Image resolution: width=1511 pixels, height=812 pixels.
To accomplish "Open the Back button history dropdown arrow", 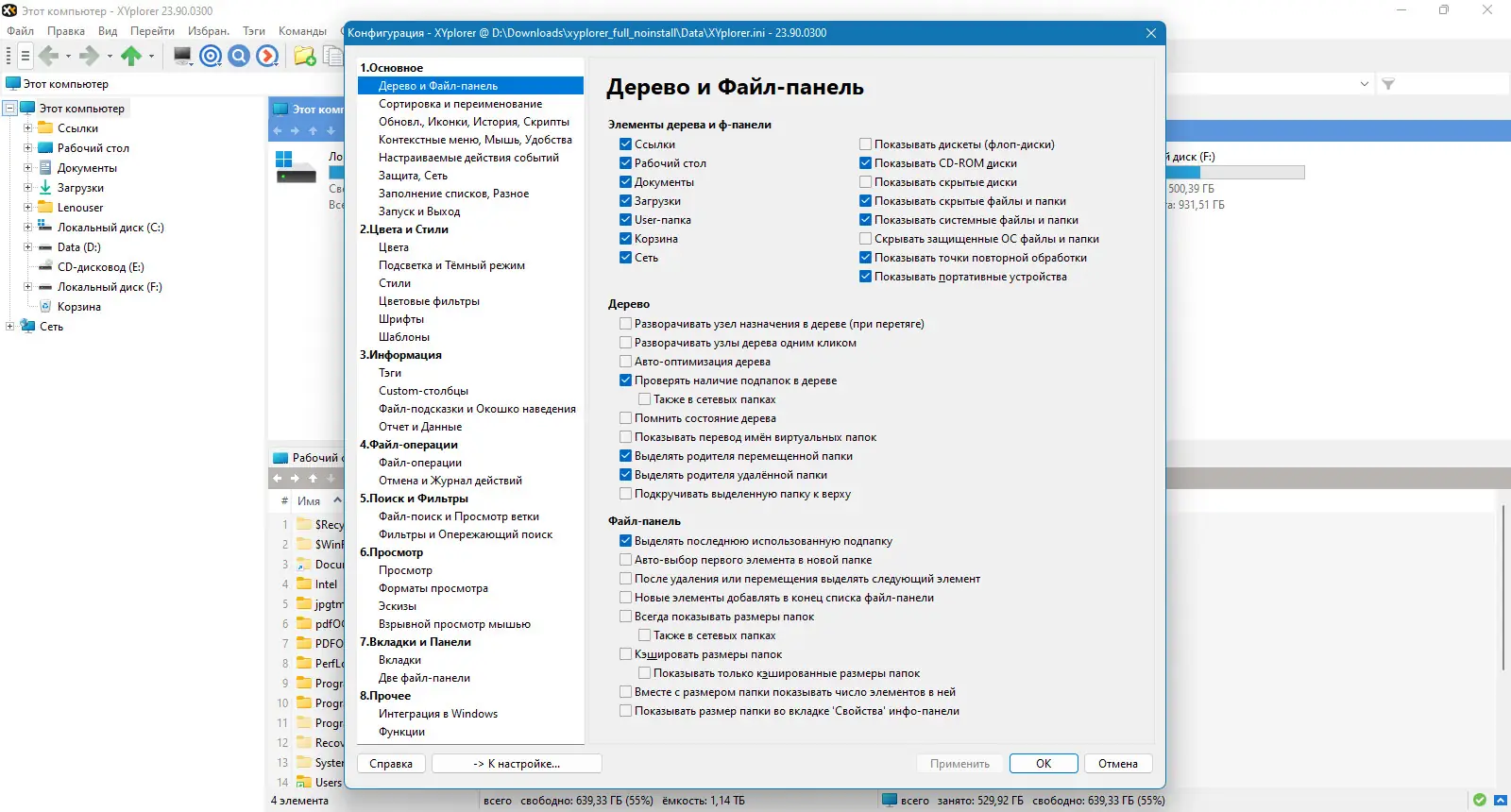I will coord(68,57).
